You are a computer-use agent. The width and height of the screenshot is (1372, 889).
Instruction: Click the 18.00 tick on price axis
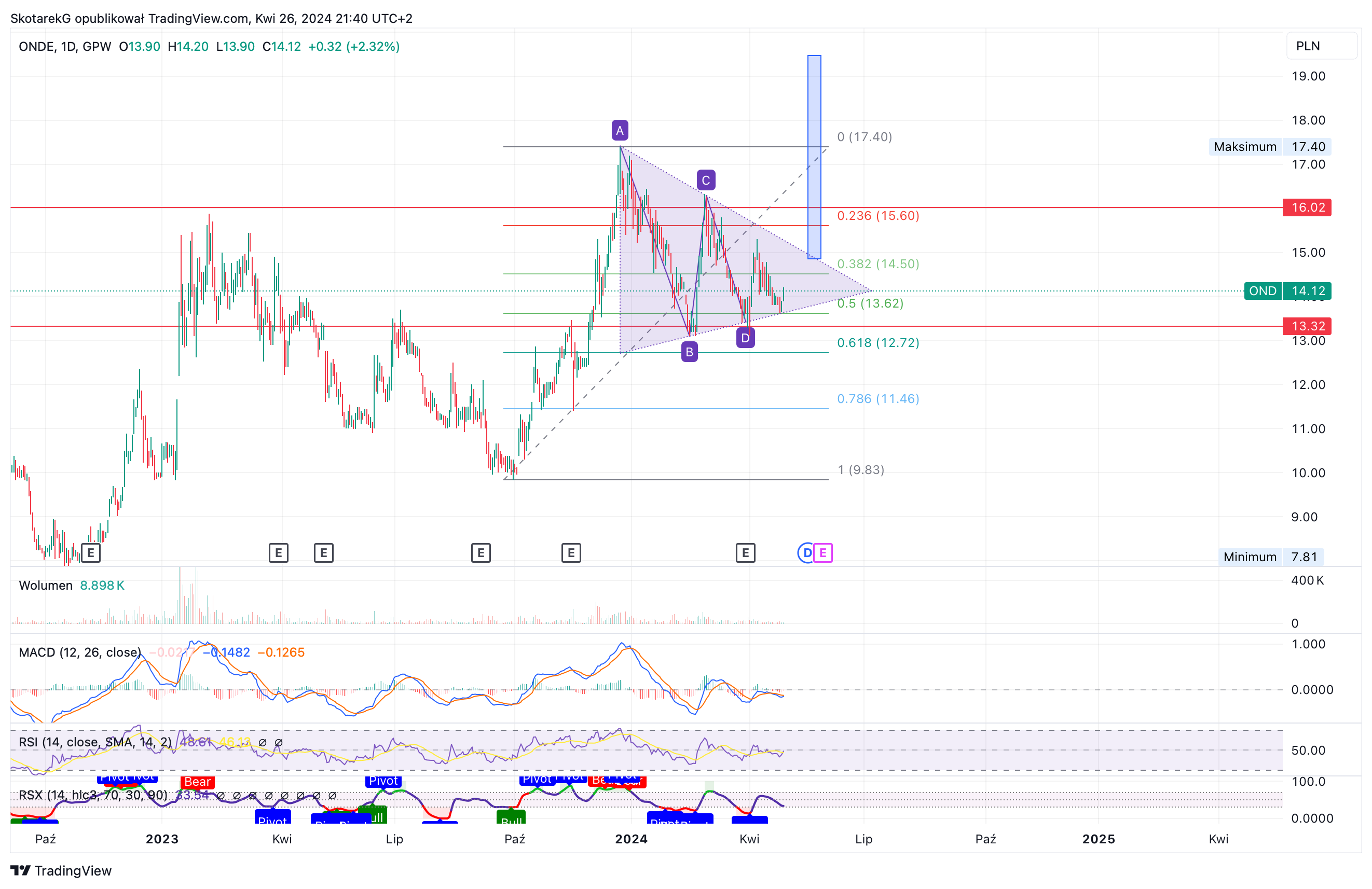[1308, 120]
